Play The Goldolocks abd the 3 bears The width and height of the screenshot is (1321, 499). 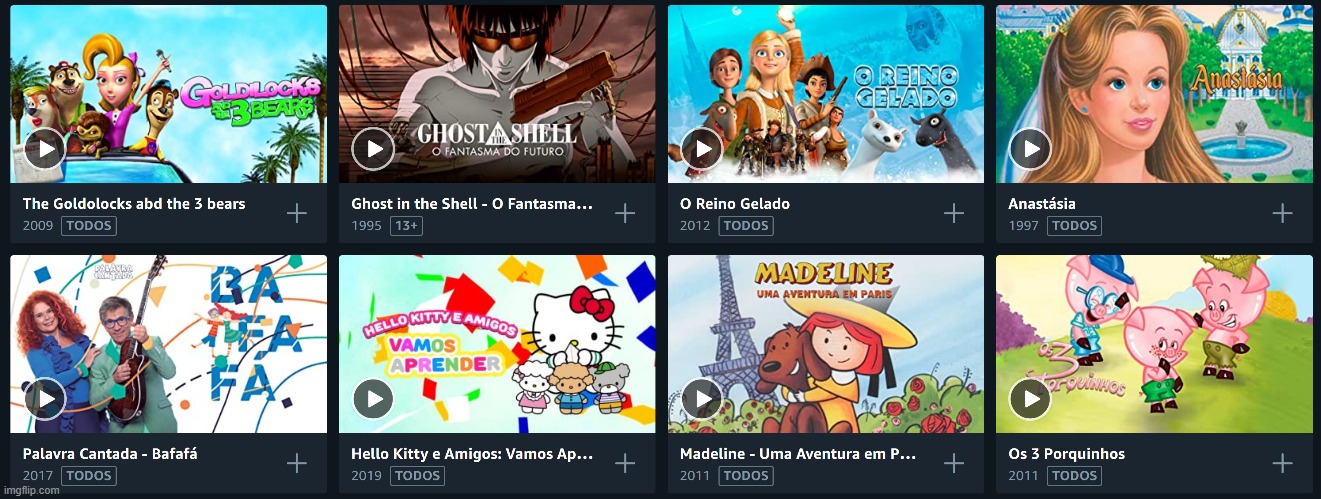click(x=45, y=150)
